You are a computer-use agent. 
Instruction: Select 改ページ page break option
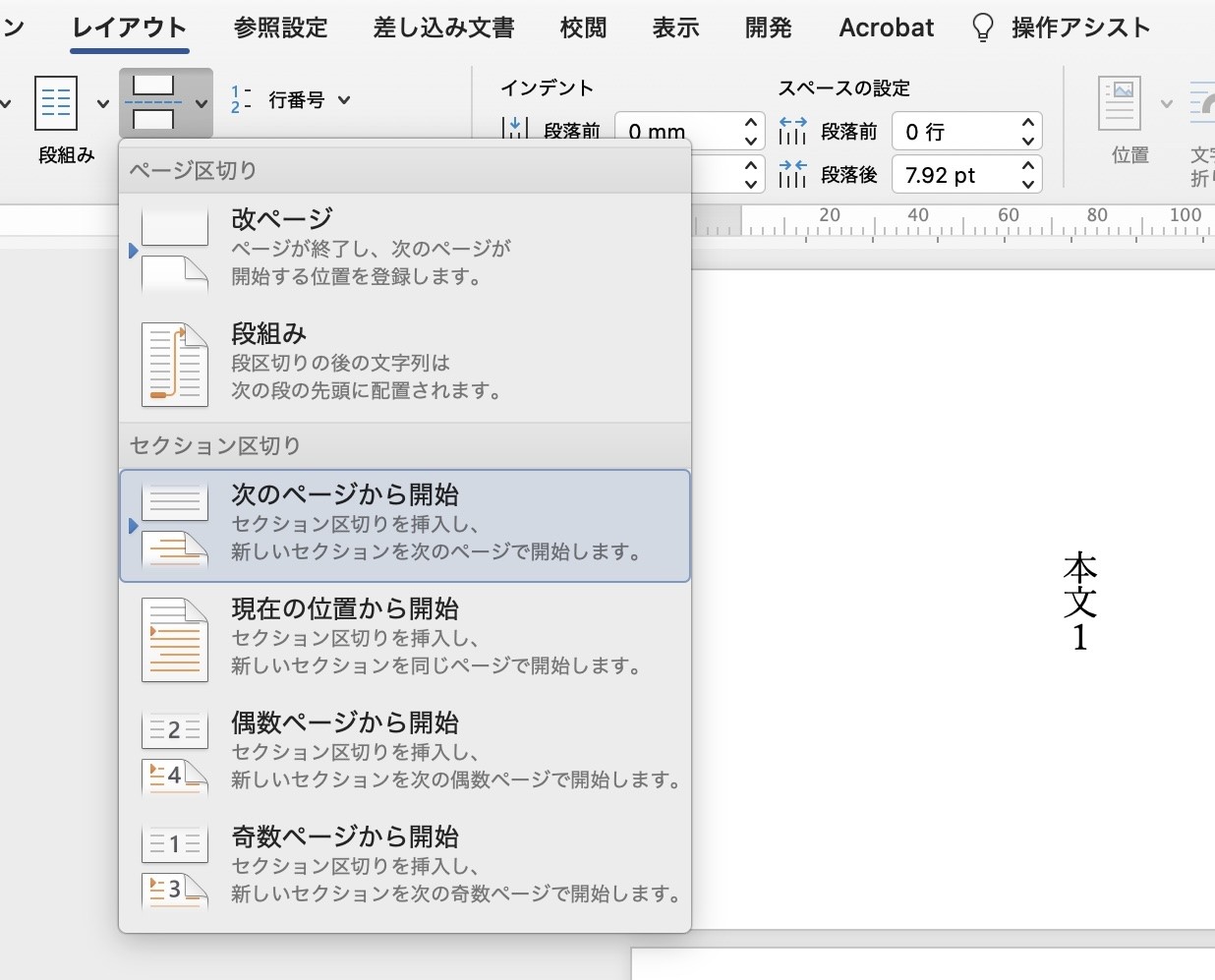click(x=405, y=250)
